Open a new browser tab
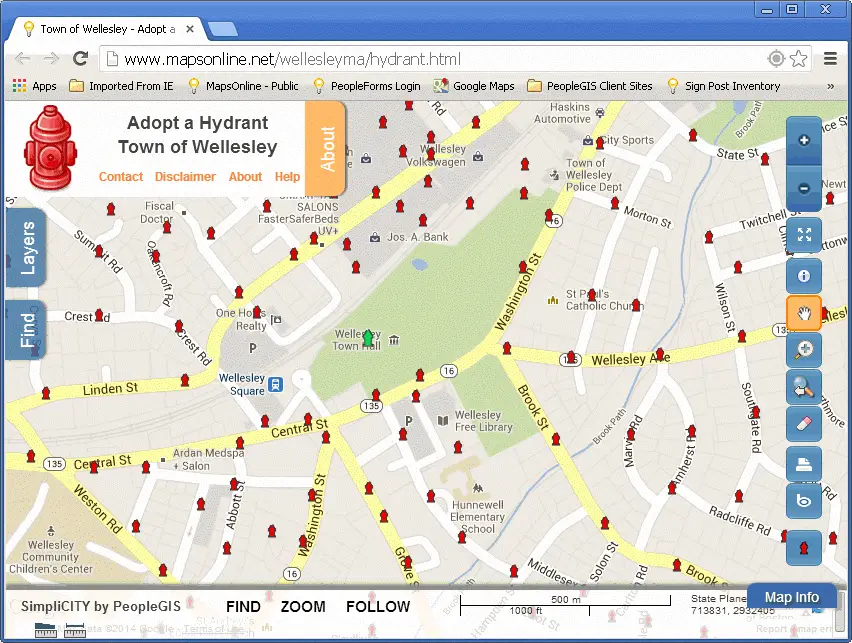Screen dimensions: 852x643 pyautogui.click(x=223, y=29)
